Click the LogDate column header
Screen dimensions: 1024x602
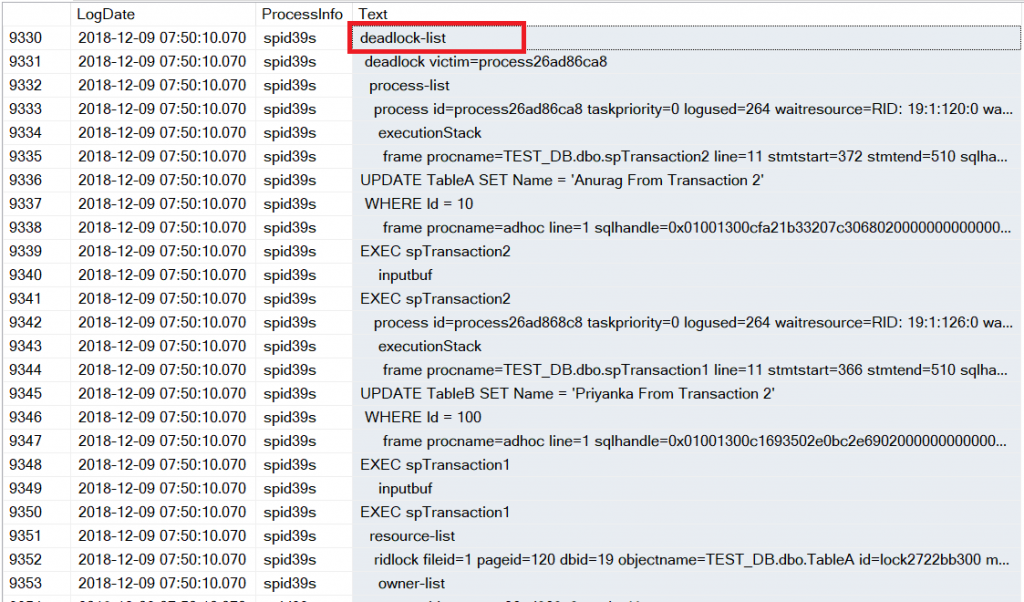pyautogui.click(x=105, y=14)
